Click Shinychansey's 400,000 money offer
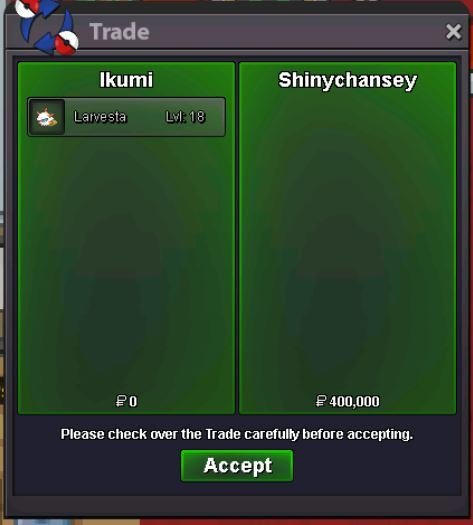 354,401
